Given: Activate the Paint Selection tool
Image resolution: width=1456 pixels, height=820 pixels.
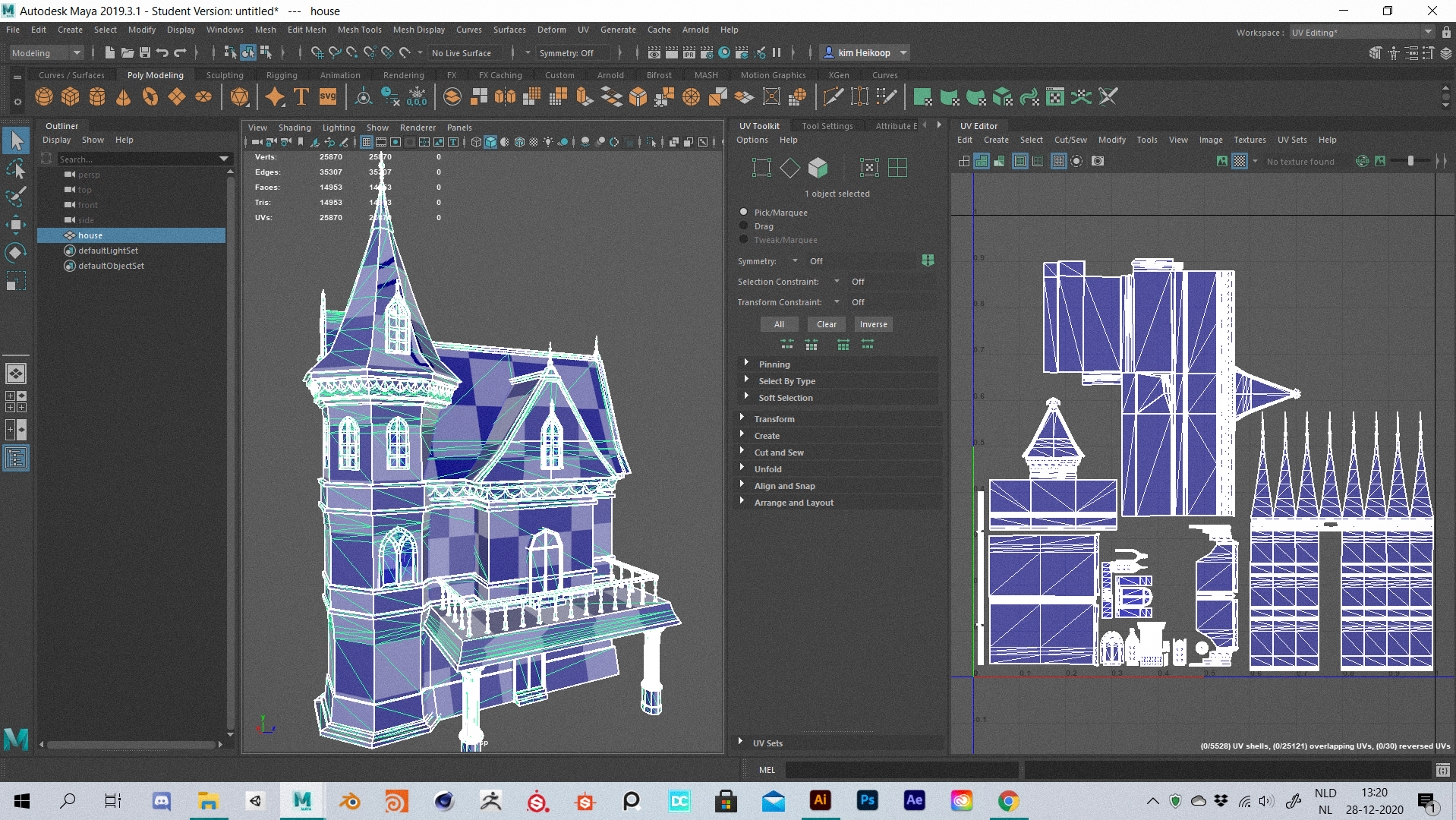Looking at the screenshot, I should click(16, 197).
